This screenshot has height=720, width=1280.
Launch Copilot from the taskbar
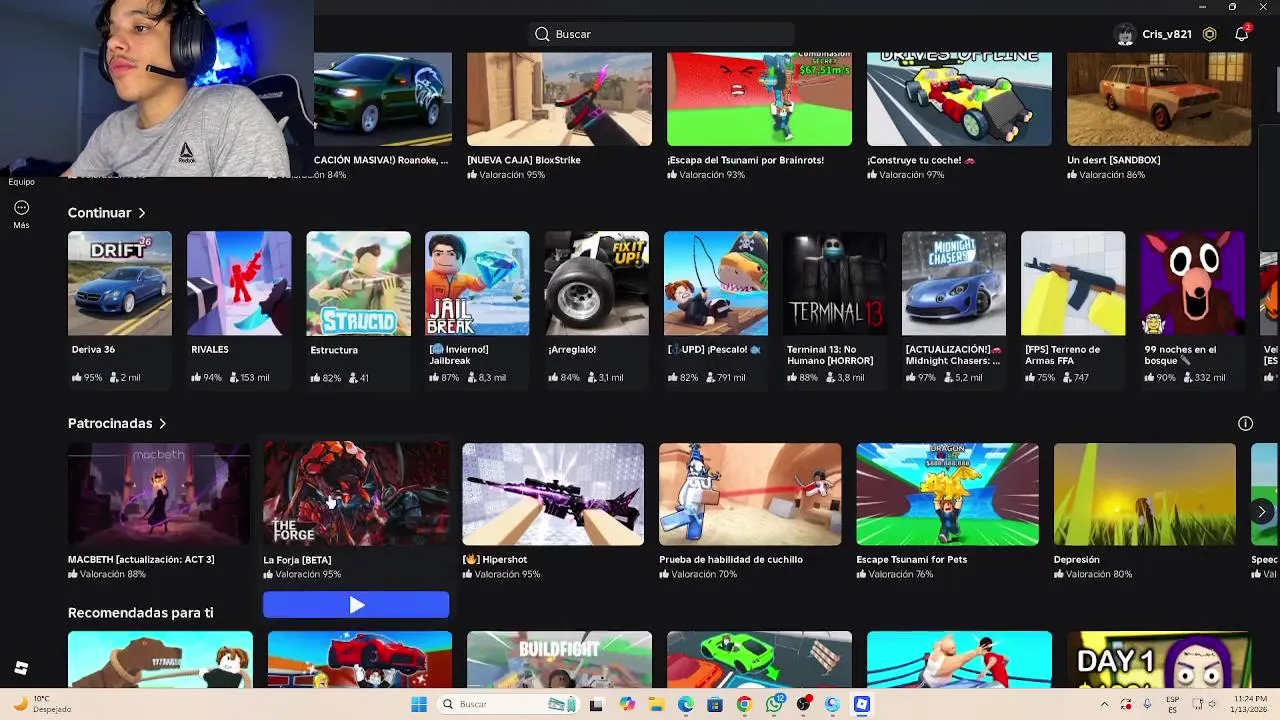627,704
